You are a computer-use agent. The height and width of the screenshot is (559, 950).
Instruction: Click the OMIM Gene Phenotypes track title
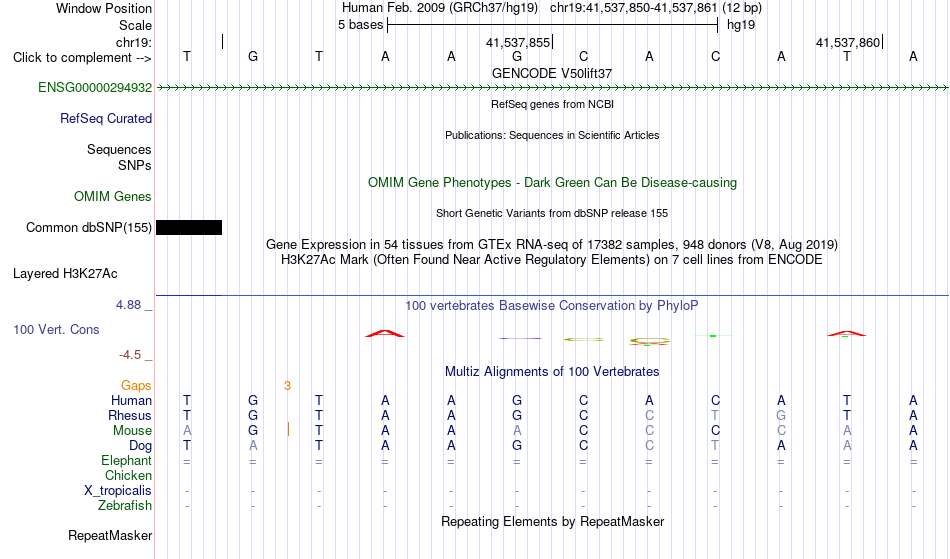click(552, 183)
